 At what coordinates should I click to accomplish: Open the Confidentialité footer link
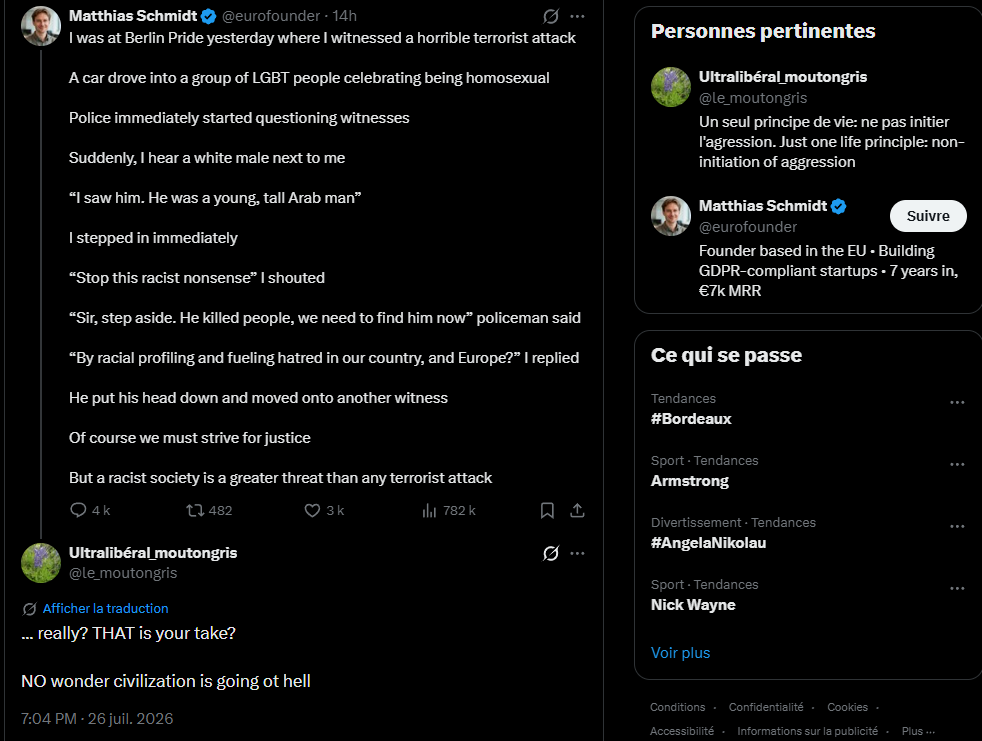click(766, 707)
